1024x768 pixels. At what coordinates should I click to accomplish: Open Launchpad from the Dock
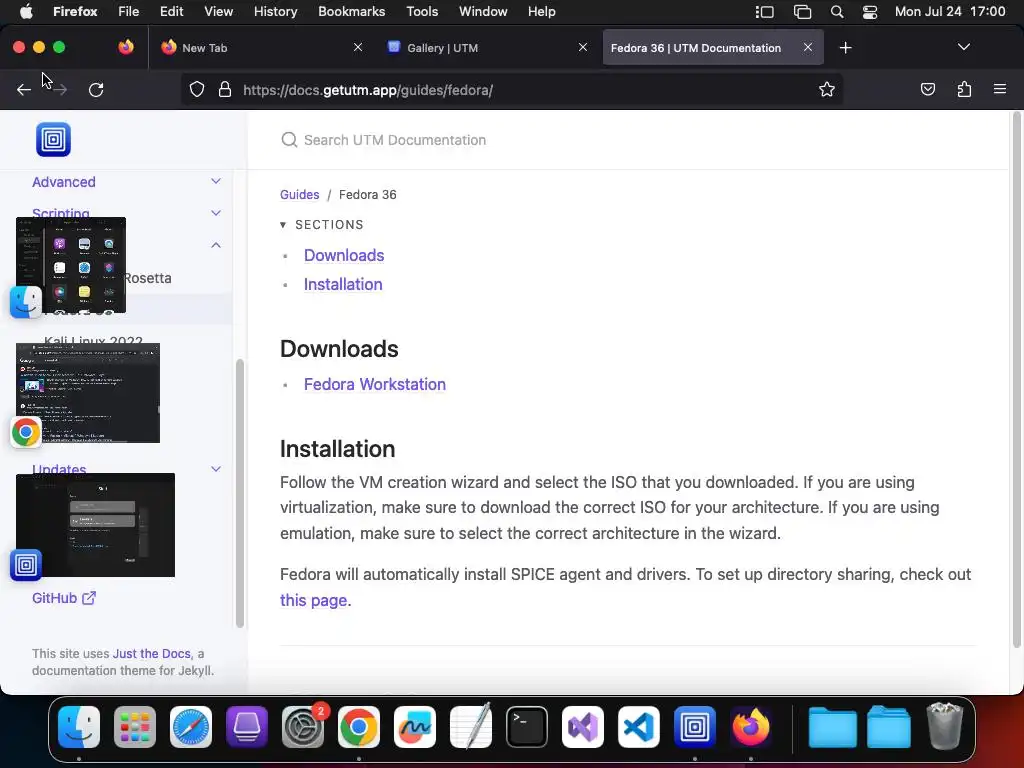[135, 727]
